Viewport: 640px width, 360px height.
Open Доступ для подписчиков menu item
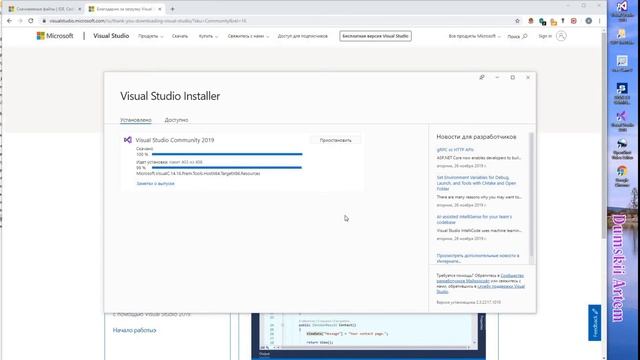coord(302,36)
